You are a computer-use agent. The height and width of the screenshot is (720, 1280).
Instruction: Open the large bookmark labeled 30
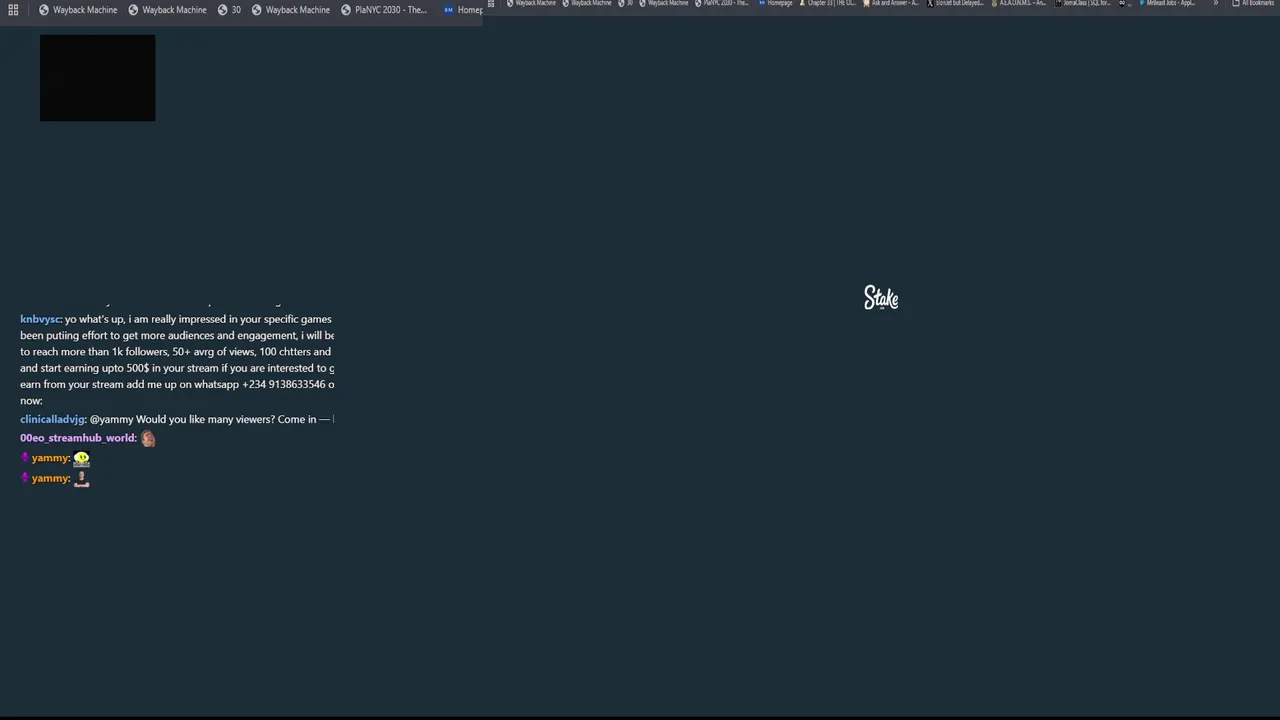[x=230, y=10]
